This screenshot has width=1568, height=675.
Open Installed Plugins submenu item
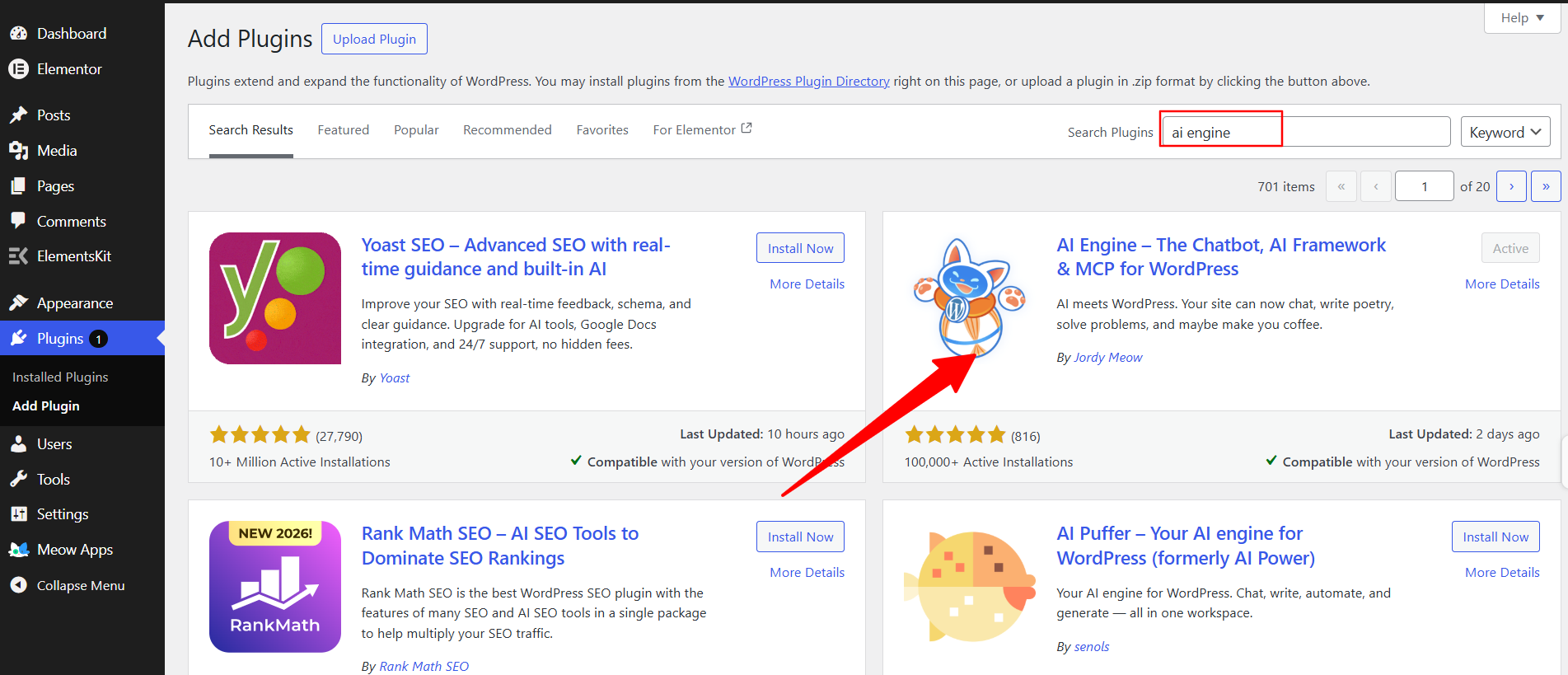point(60,377)
